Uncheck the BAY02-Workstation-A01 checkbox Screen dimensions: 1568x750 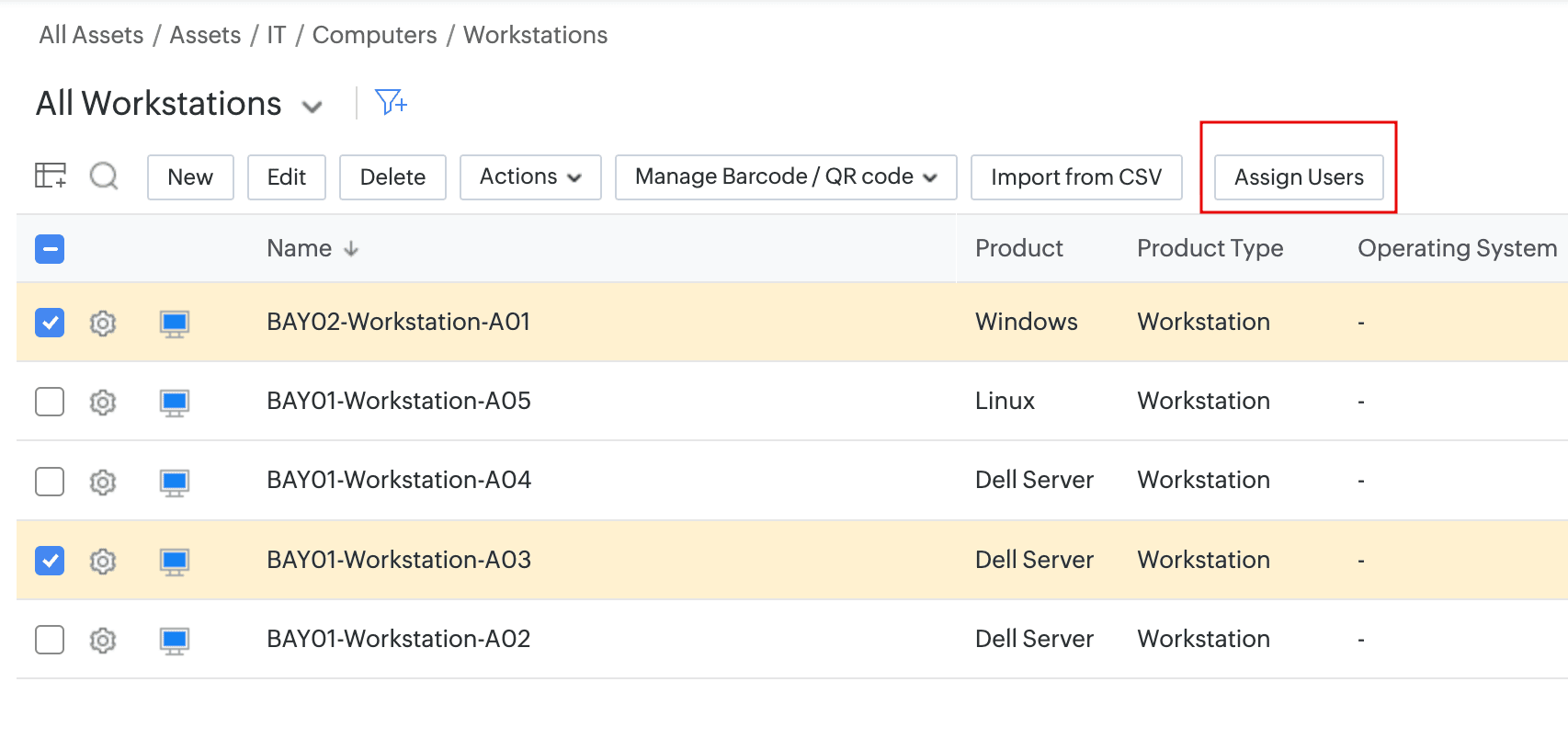50,323
